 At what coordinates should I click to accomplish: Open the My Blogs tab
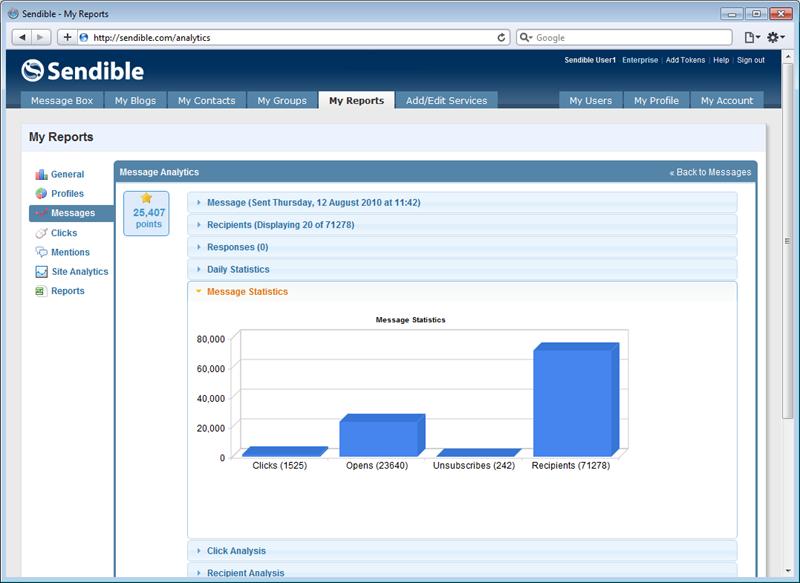[x=135, y=100]
